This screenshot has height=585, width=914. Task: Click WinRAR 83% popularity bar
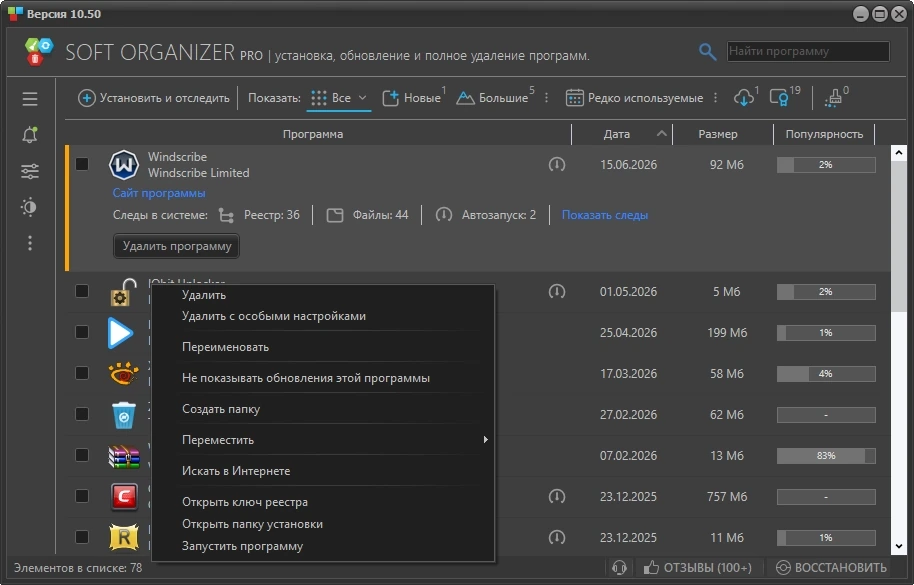coord(826,456)
